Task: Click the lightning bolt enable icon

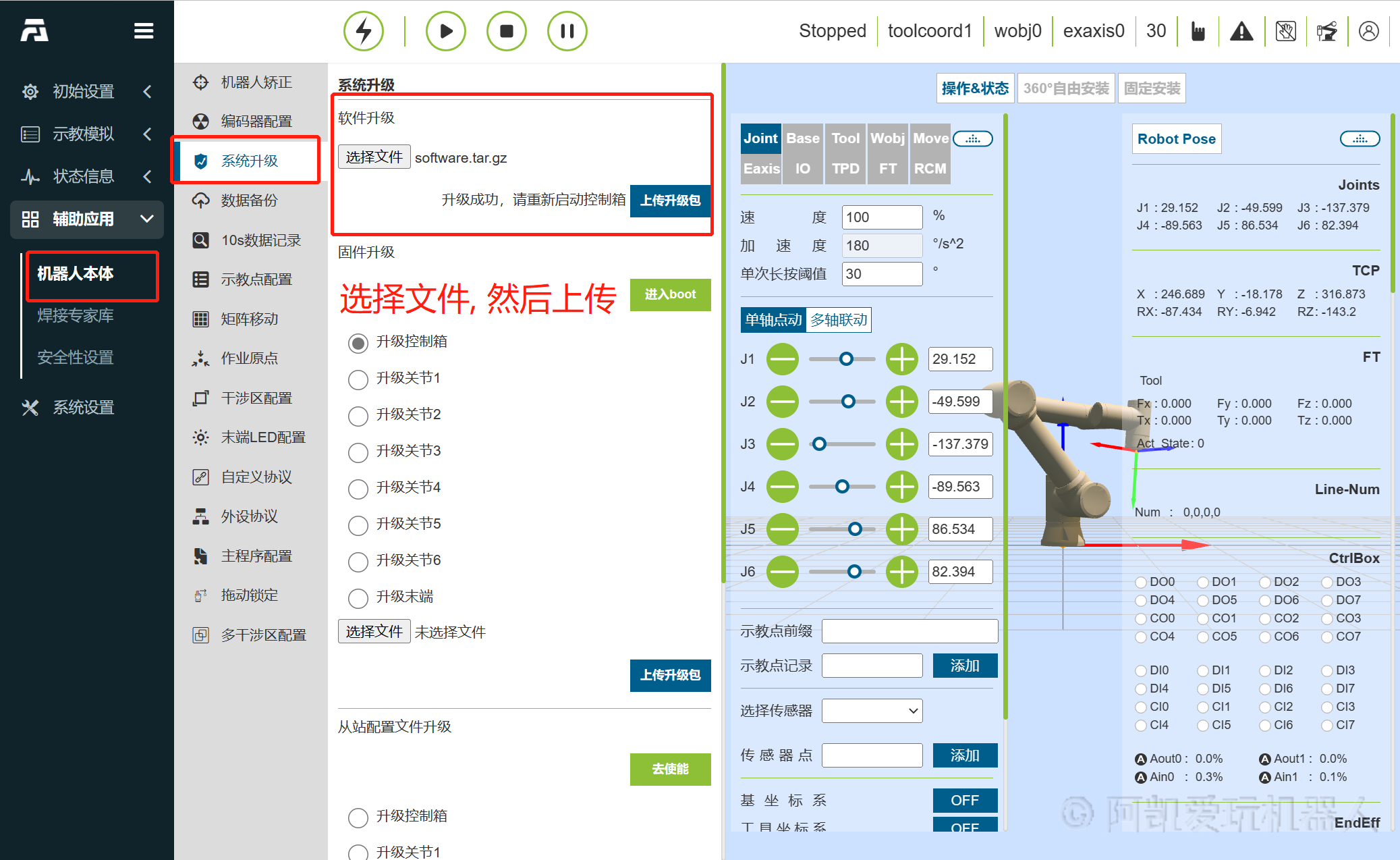Action: click(x=364, y=31)
